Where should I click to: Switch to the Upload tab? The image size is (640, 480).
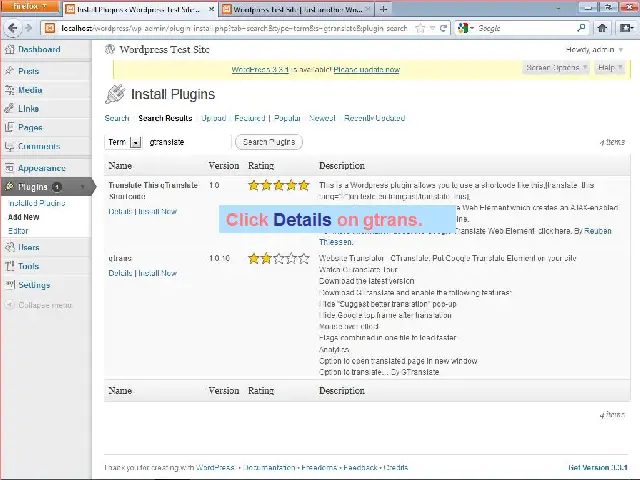(214, 118)
